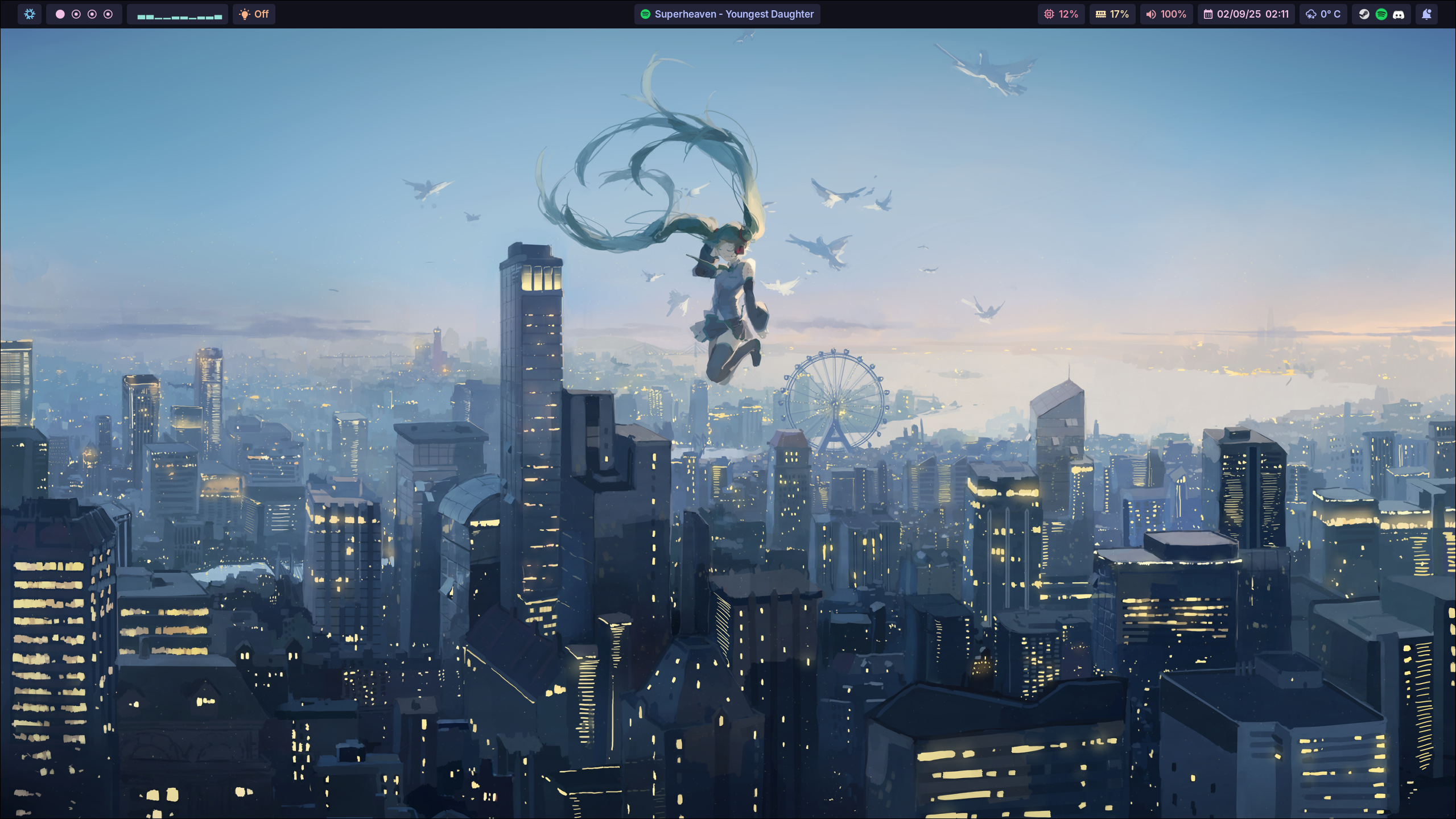Click the Spotify icon in the now-playing widget

coord(645,14)
